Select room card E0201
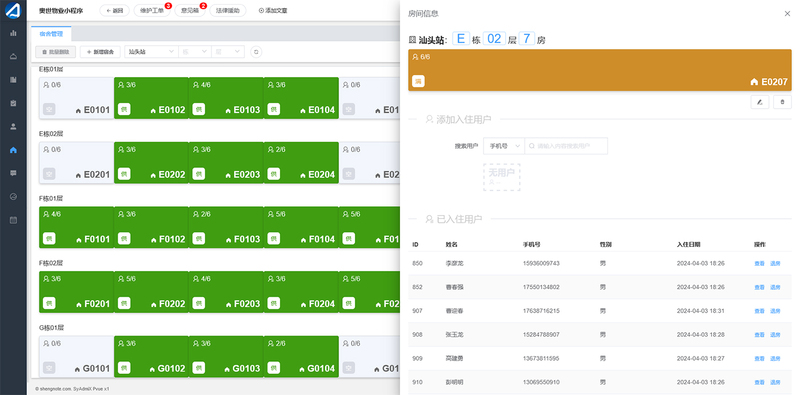Viewport: 800px width, 395px height. pyautogui.click(x=77, y=163)
